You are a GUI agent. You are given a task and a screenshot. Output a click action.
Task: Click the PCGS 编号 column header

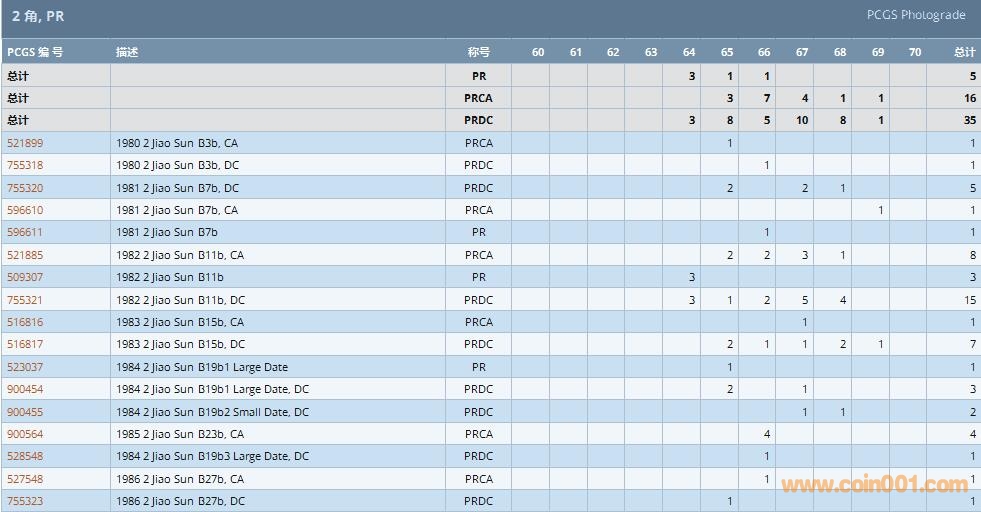[35, 52]
